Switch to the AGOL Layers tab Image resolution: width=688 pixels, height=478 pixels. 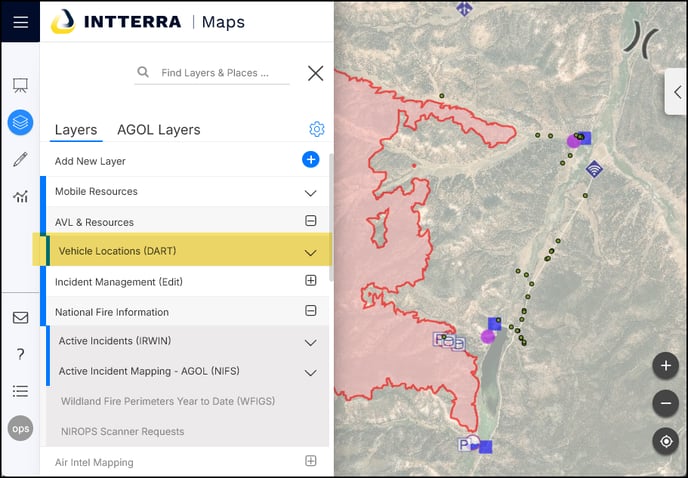pos(158,130)
